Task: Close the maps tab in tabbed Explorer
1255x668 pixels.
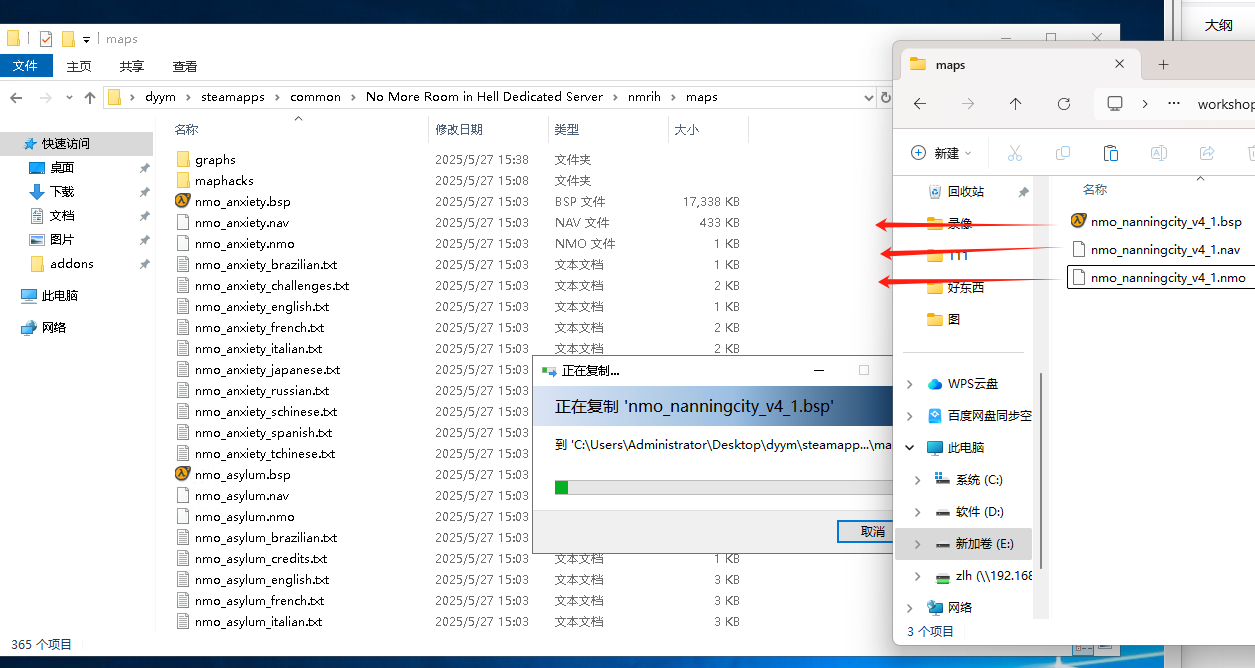Action: point(1120,65)
